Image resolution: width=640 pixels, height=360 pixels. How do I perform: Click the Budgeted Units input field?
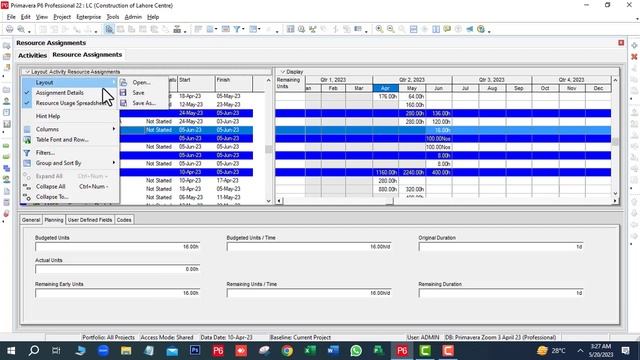point(118,247)
